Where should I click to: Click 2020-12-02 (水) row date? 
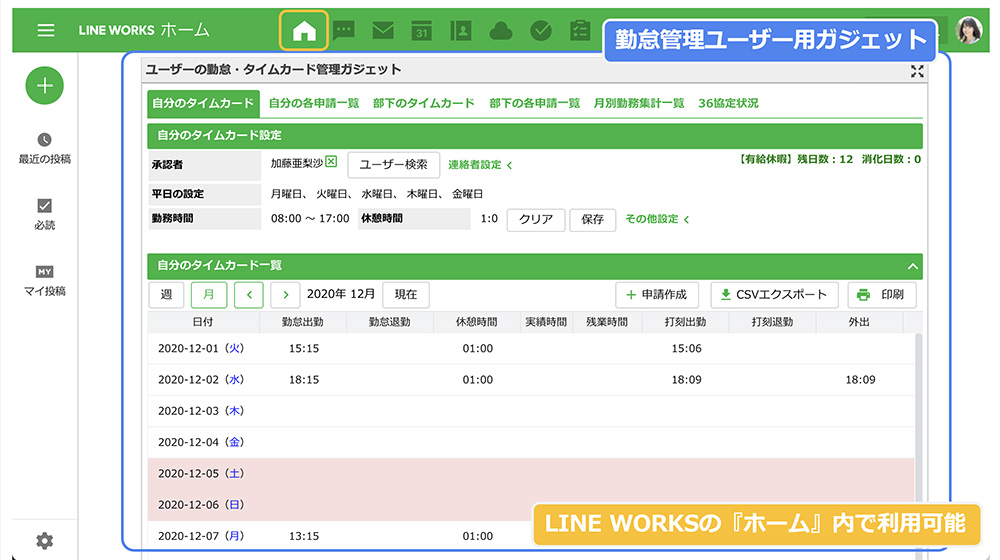pyautogui.click(x=201, y=379)
